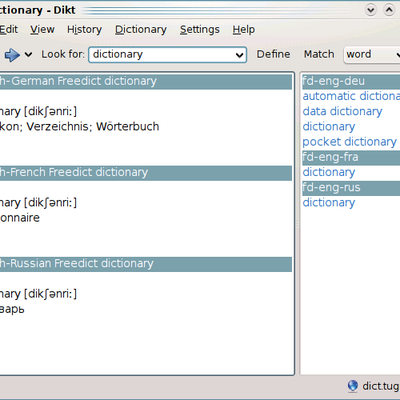
Task: Select dictionary under fd-eng-fra
Action: click(x=329, y=172)
